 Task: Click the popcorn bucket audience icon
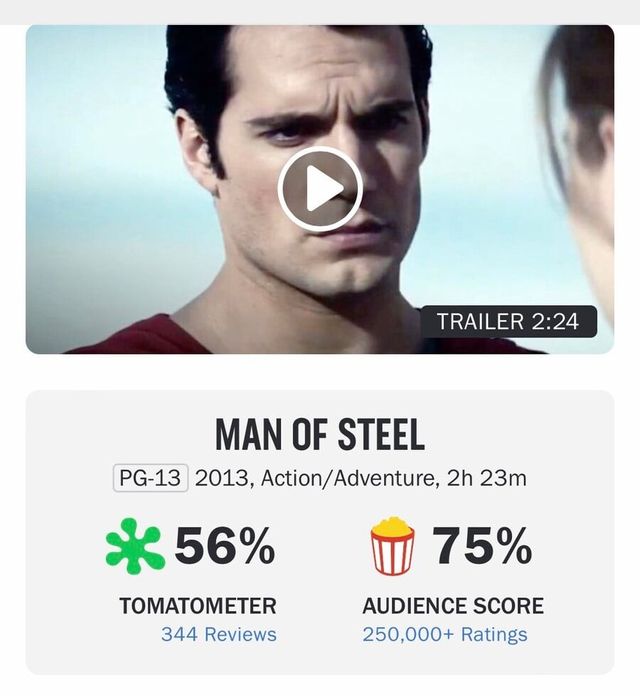(392, 546)
